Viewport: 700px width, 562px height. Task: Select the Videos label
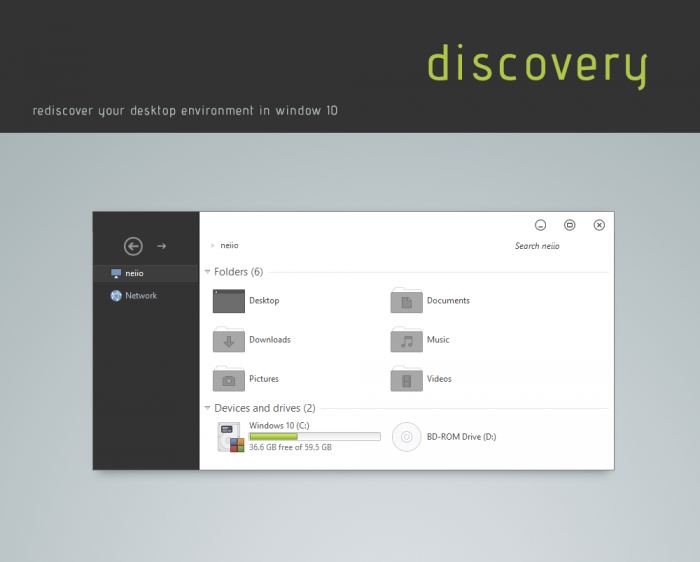pyautogui.click(x=439, y=379)
